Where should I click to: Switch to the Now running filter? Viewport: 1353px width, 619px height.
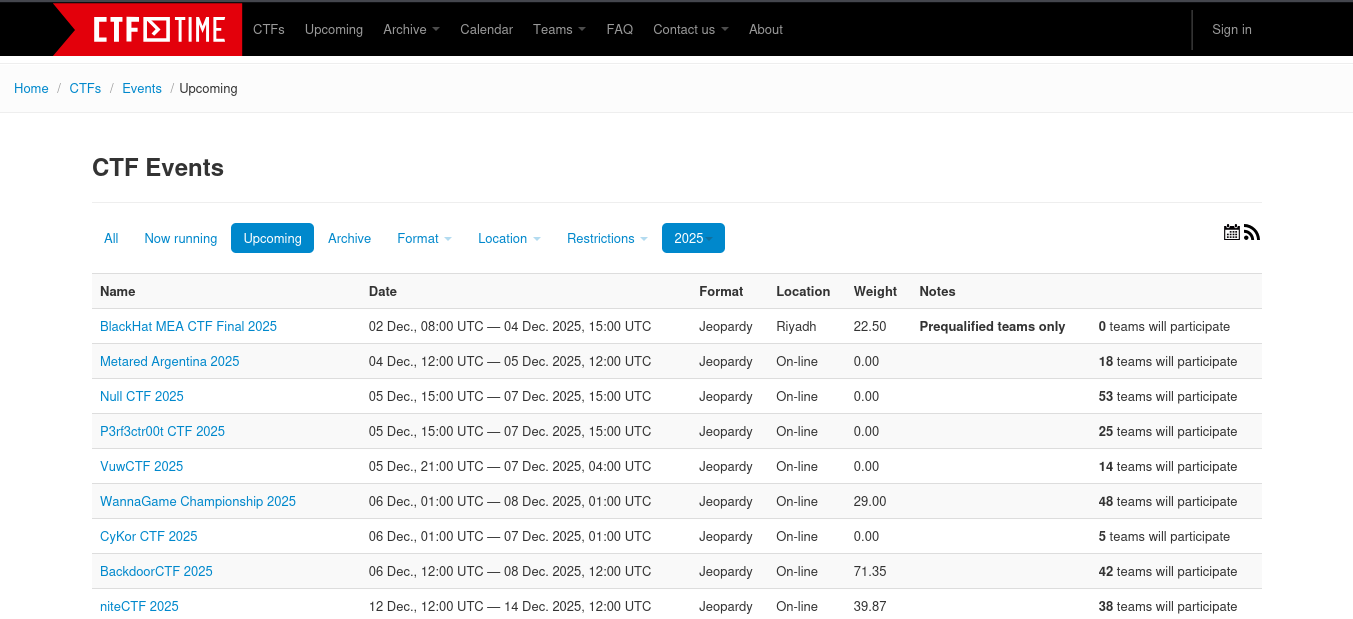tap(180, 238)
